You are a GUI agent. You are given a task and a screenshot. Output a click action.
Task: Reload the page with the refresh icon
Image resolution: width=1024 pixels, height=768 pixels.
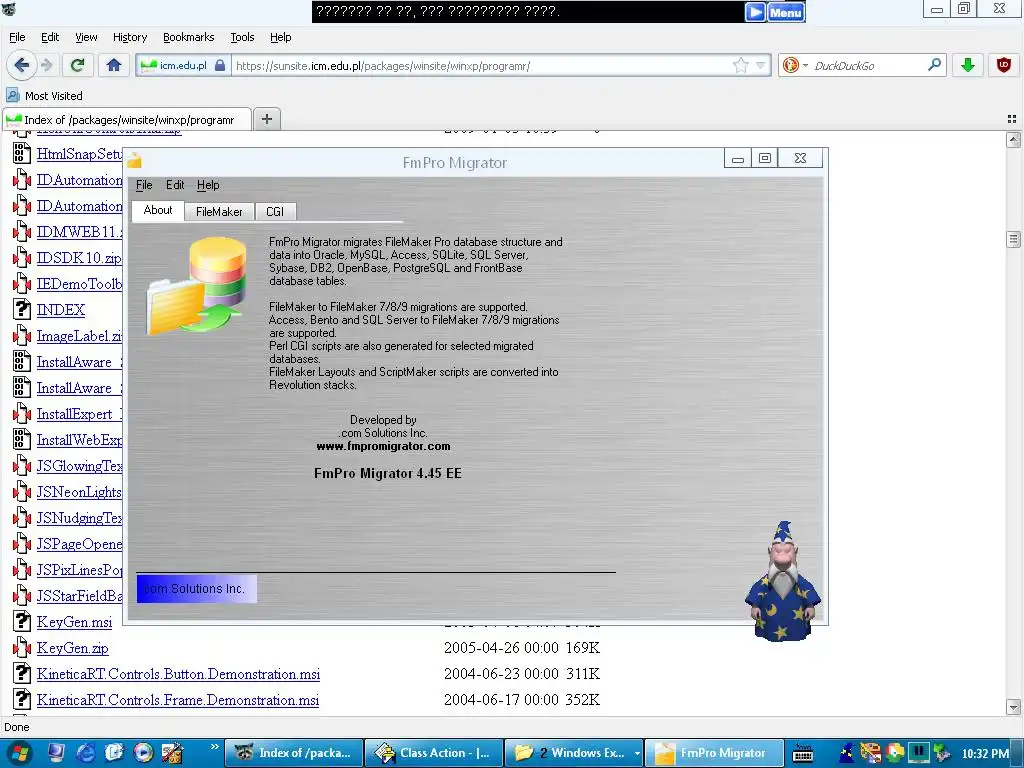coord(78,65)
